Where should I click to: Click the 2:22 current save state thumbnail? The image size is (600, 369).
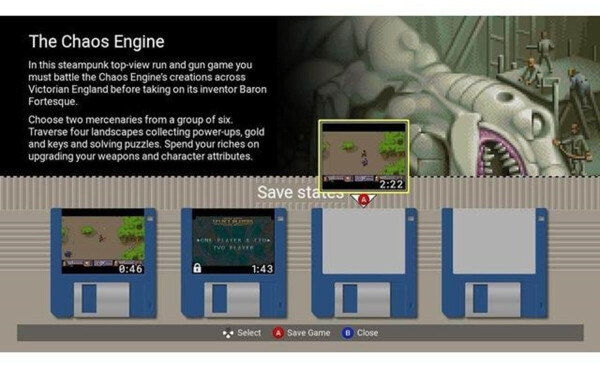[364, 156]
